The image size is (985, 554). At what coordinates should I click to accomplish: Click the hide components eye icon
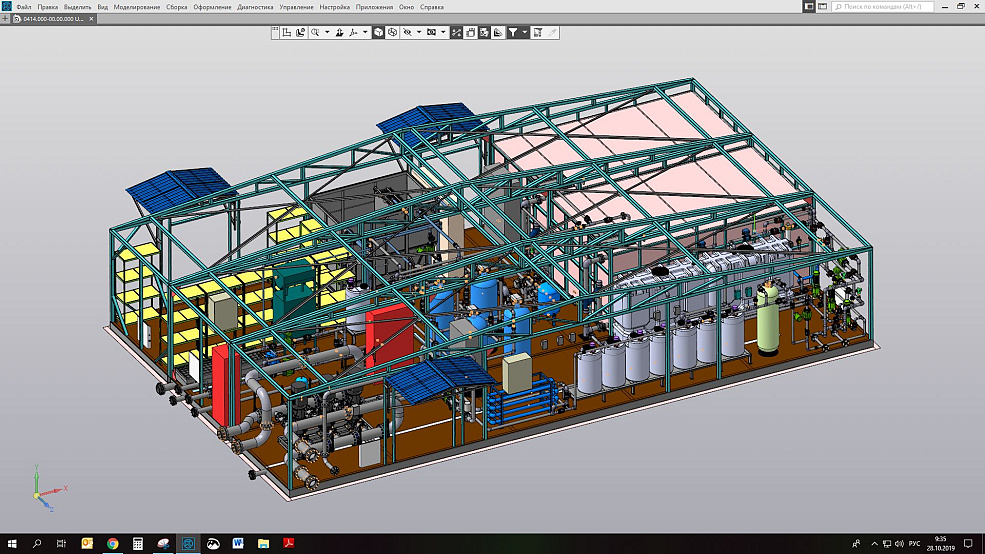407,32
